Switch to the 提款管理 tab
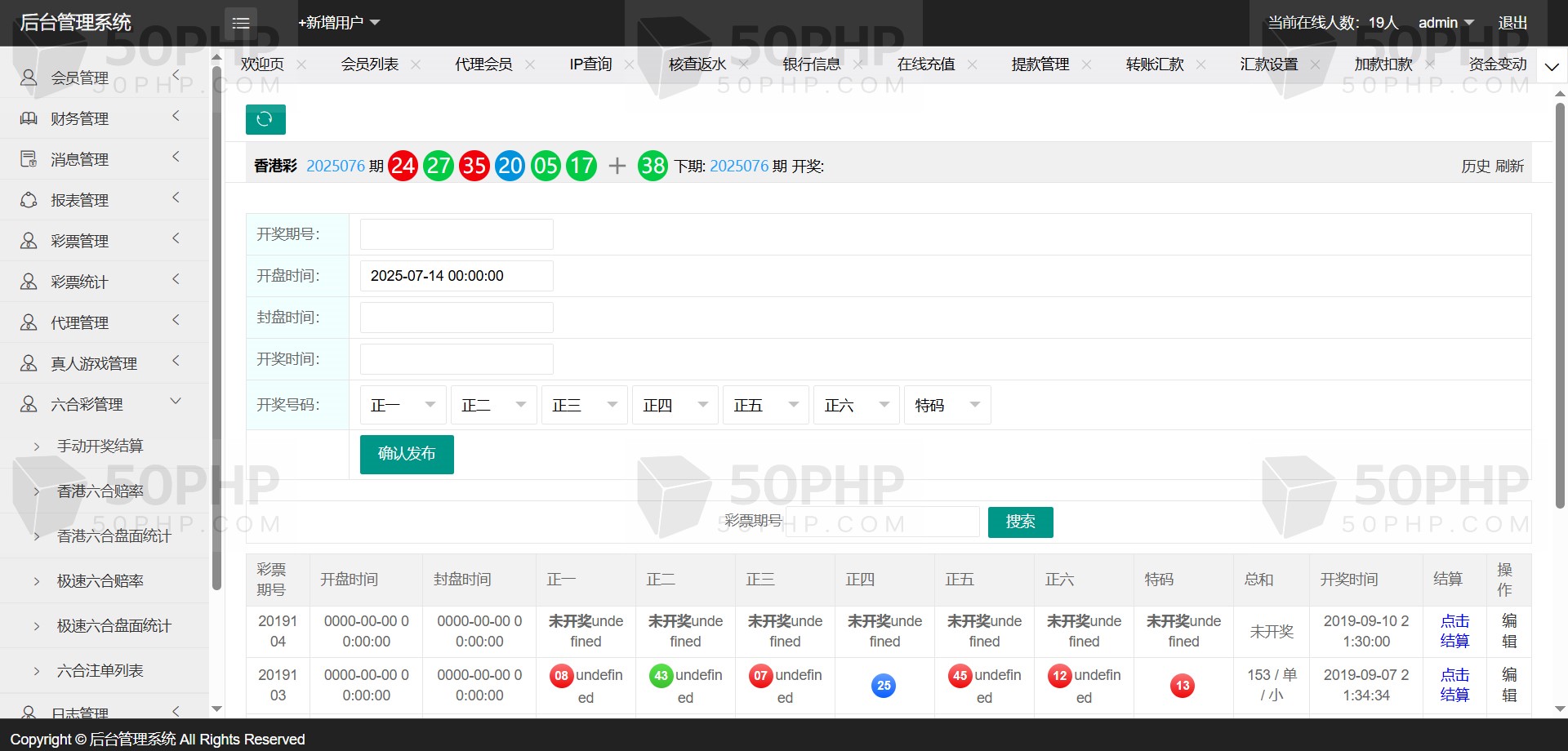This screenshot has width=1568, height=751. [1040, 64]
